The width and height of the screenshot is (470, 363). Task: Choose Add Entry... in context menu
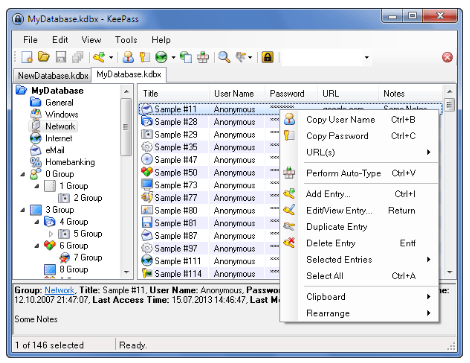[360, 194]
